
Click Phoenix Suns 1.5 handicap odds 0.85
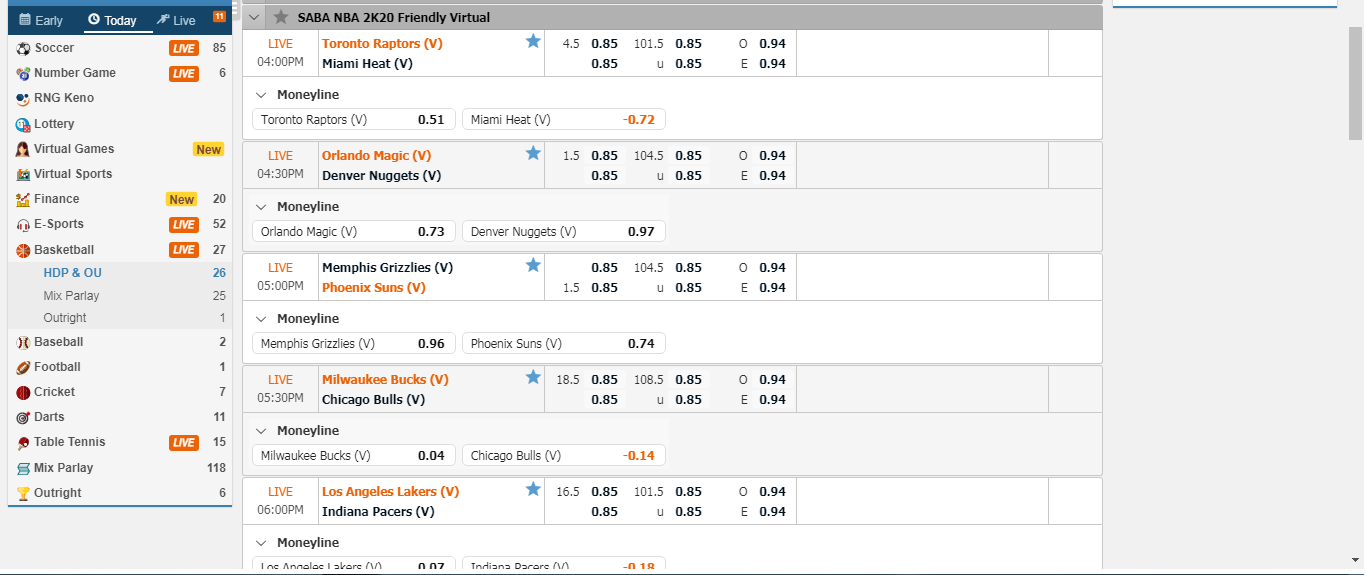point(604,288)
